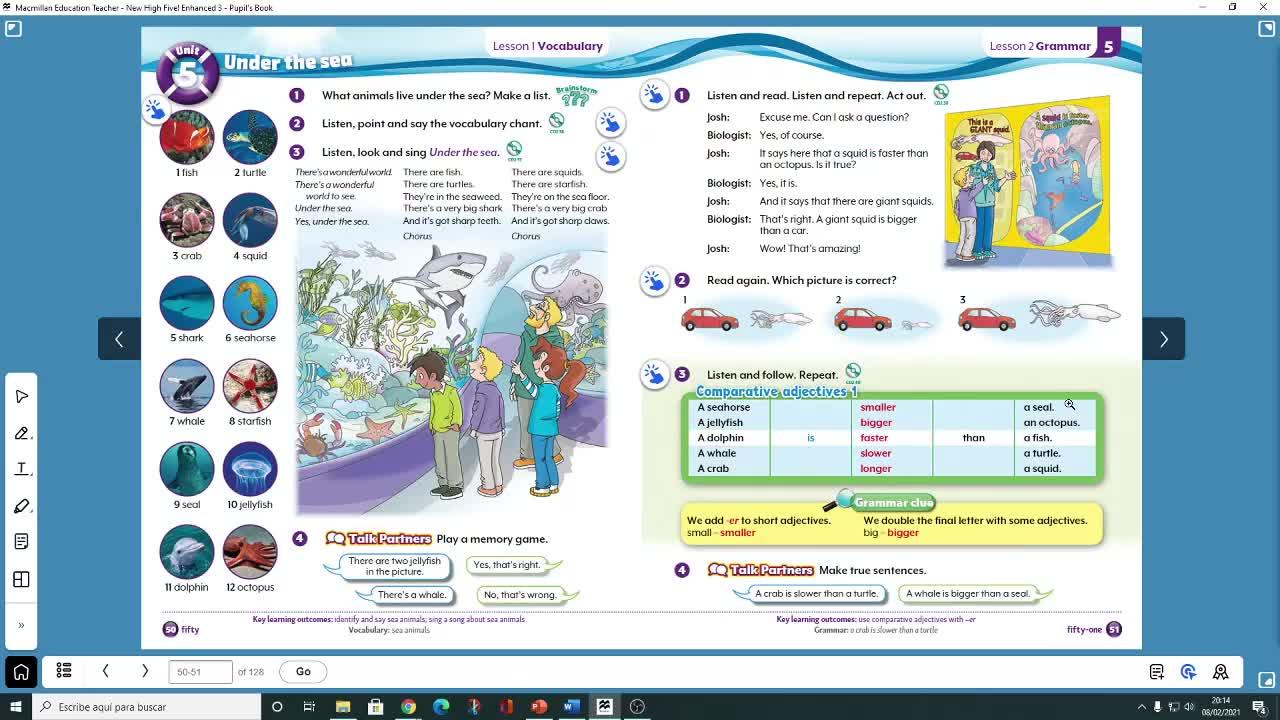Click the hand hotspot beside fish picture
Screen dimensions: 1280x720
coord(155,109)
